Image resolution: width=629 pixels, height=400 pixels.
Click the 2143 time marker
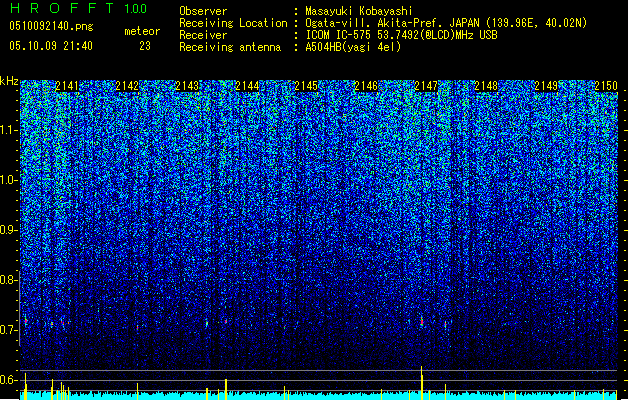click(x=187, y=86)
